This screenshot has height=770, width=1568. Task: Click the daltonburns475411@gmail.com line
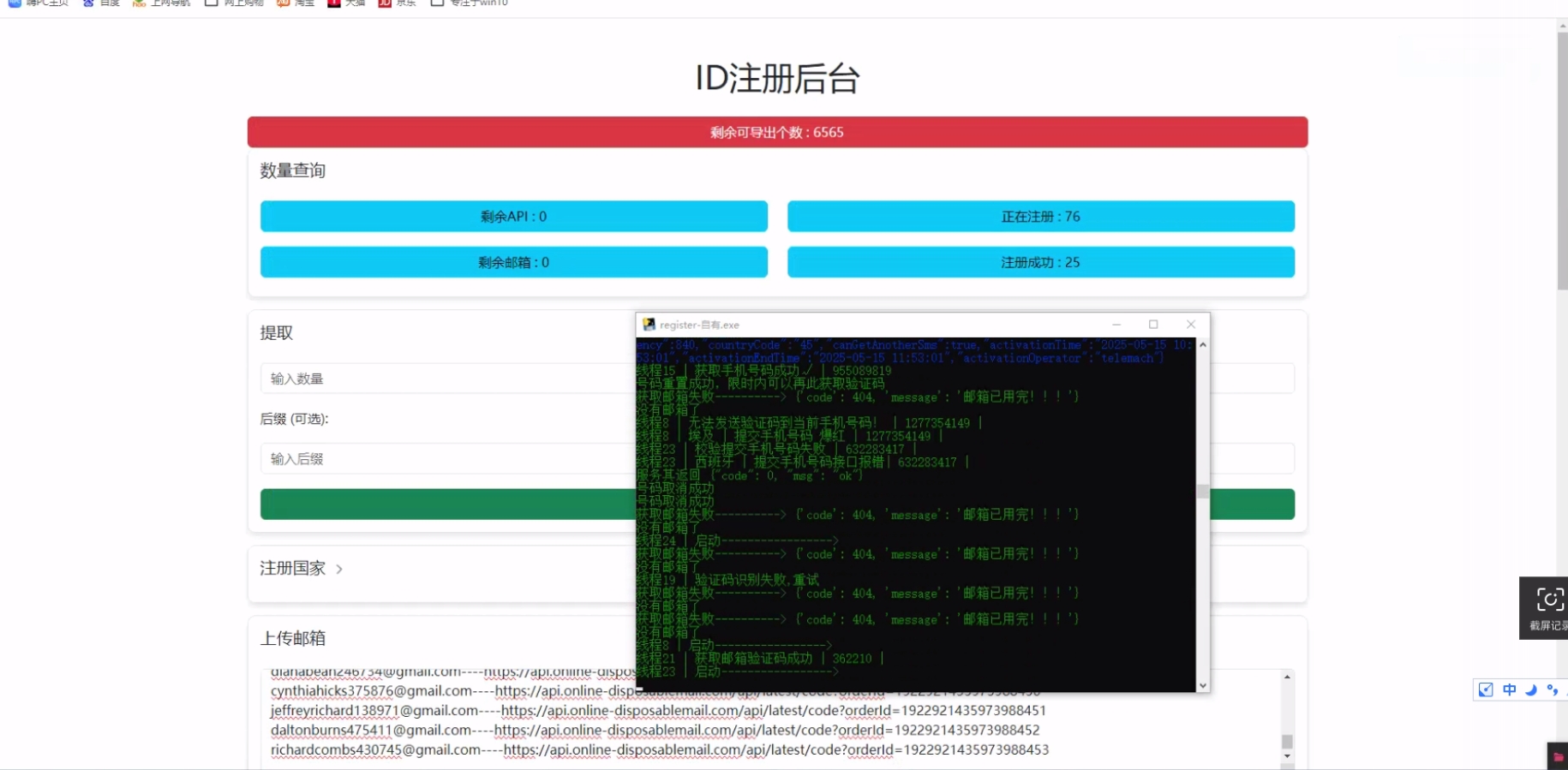[x=655, y=730]
